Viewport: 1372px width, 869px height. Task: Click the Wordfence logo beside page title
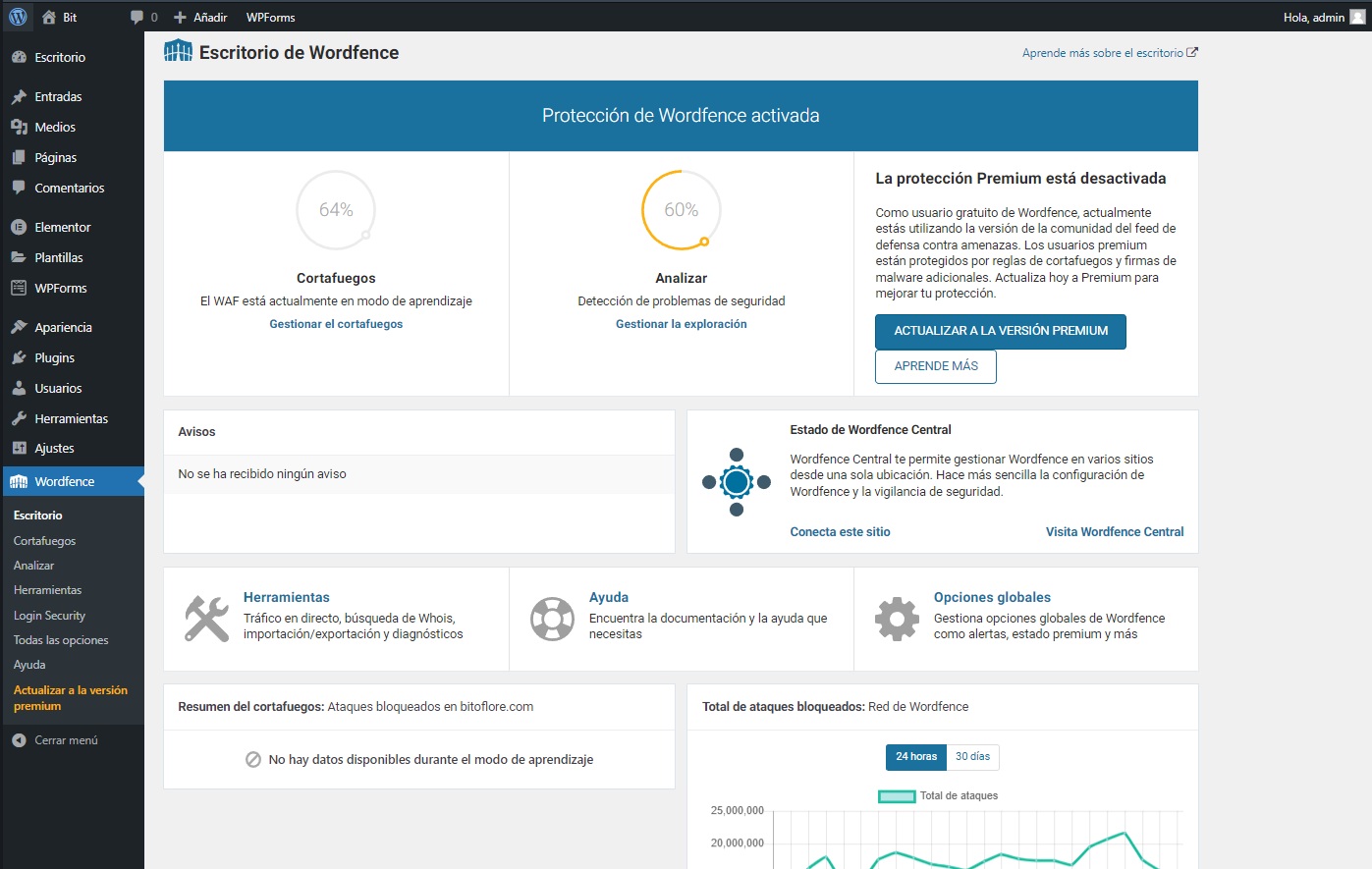click(x=178, y=50)
